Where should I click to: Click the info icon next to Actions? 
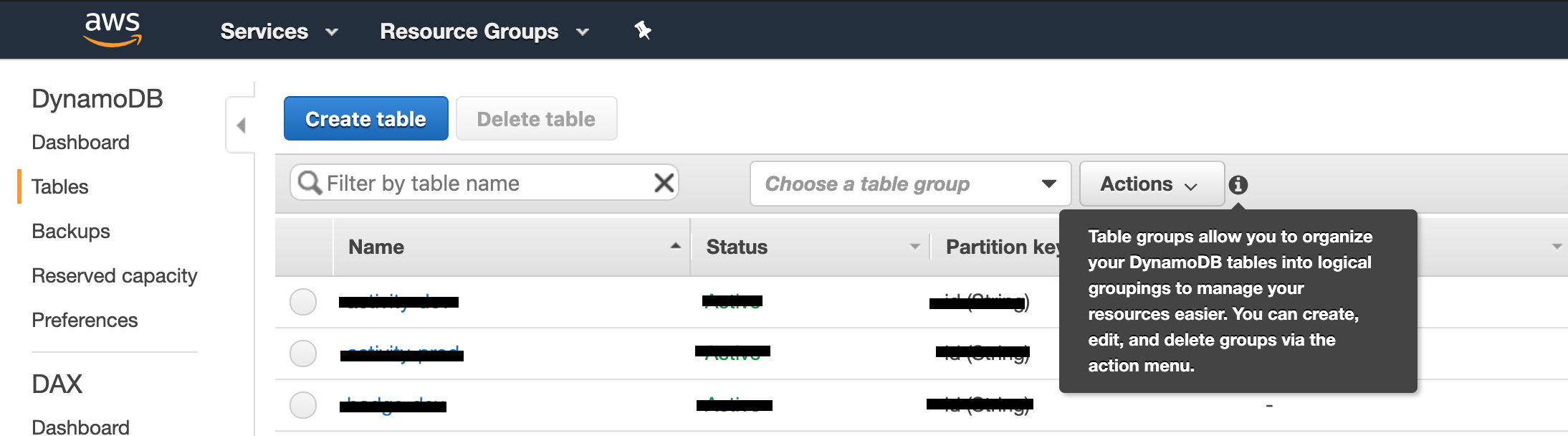pyautogui.click(x=1238, y=184)
